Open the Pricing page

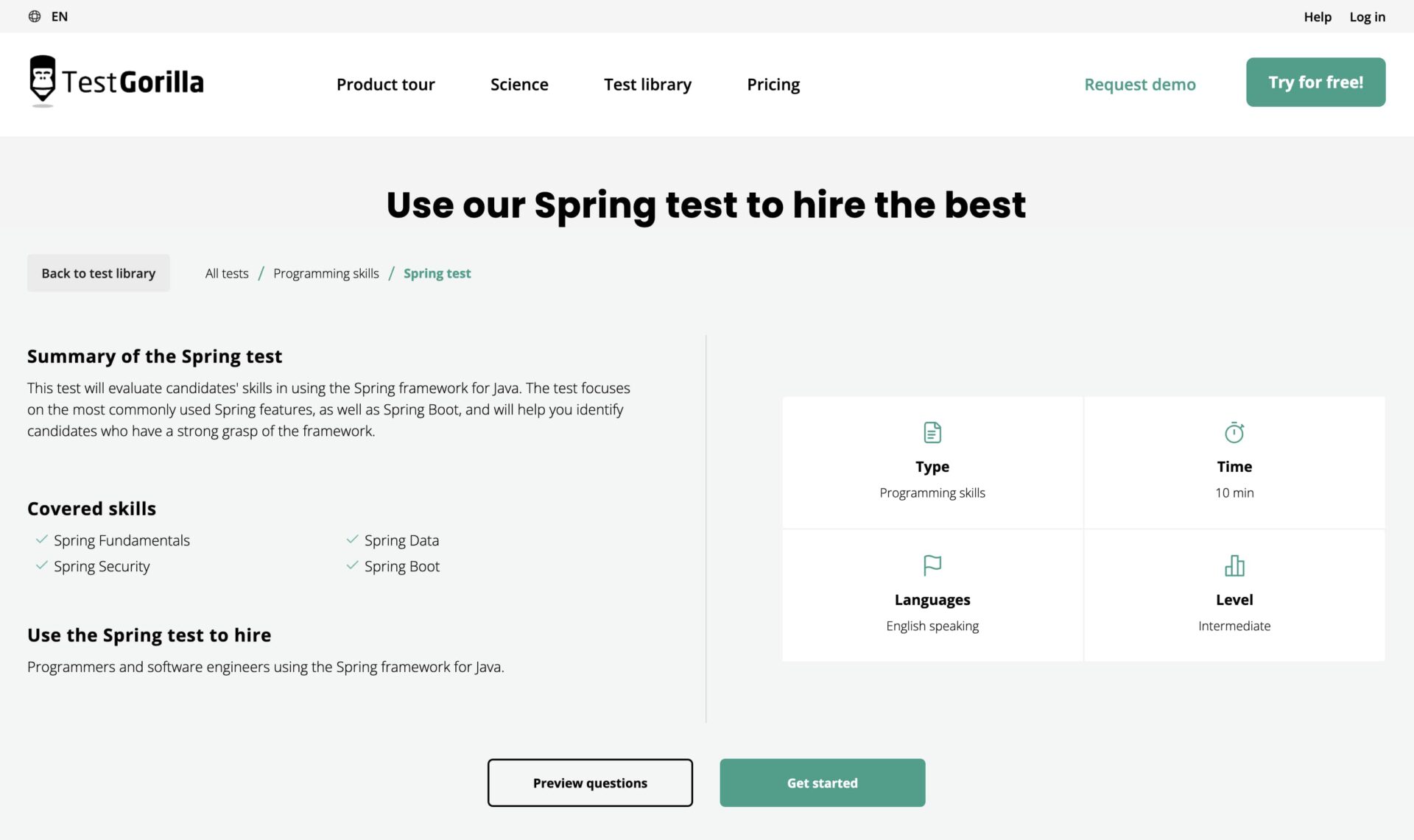(773, 85)
